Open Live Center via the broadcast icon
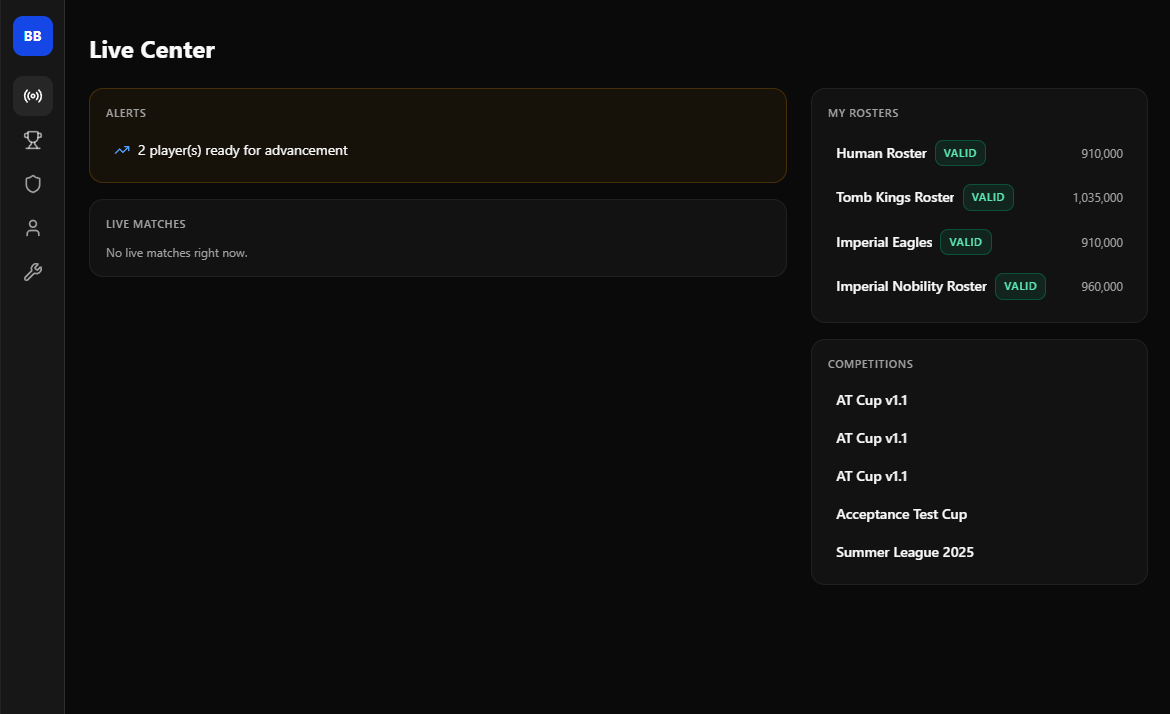1170x714 pixels. pos(32,96)
